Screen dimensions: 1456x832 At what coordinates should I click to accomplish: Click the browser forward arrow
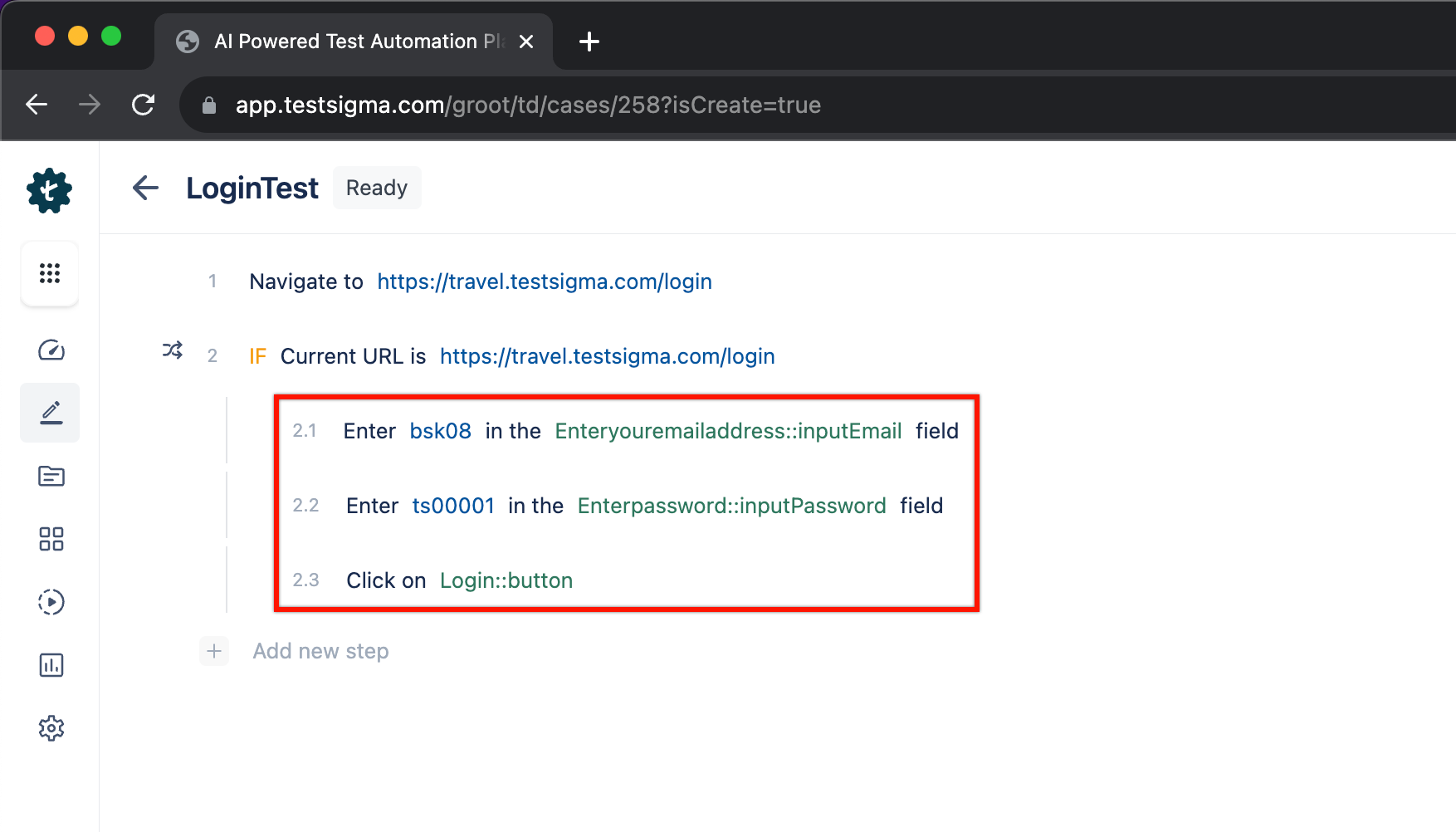(90, 105)
